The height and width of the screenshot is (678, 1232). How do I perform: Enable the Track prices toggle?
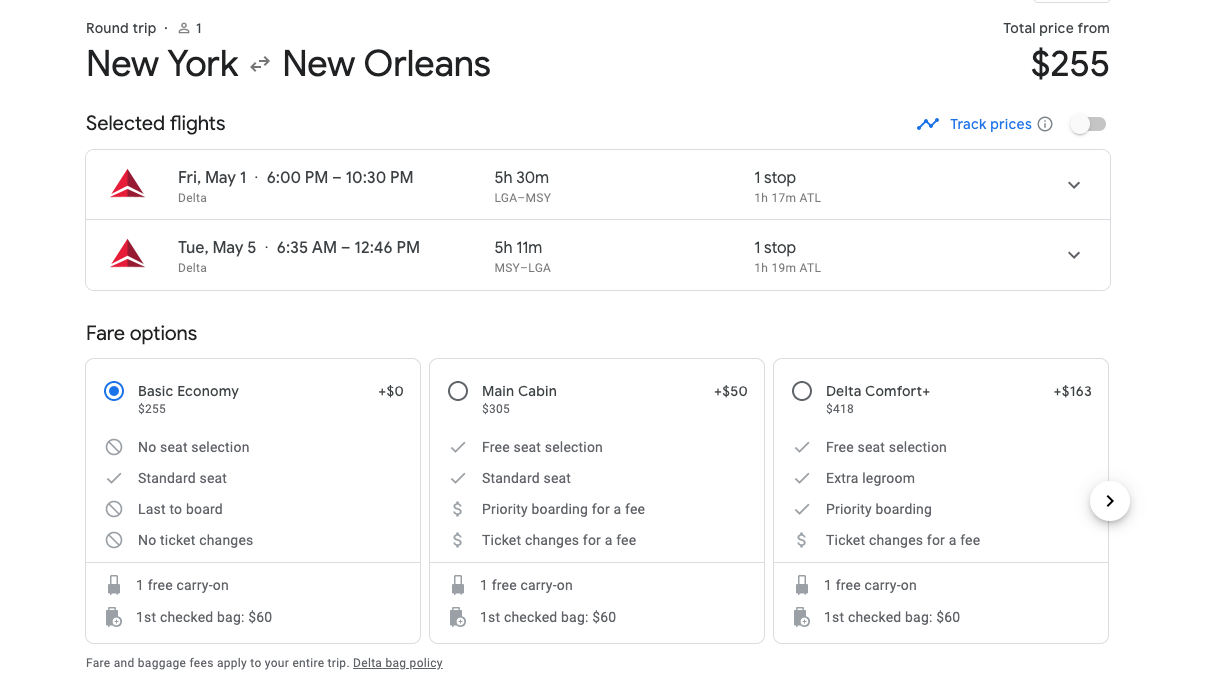pos(1088,124)
